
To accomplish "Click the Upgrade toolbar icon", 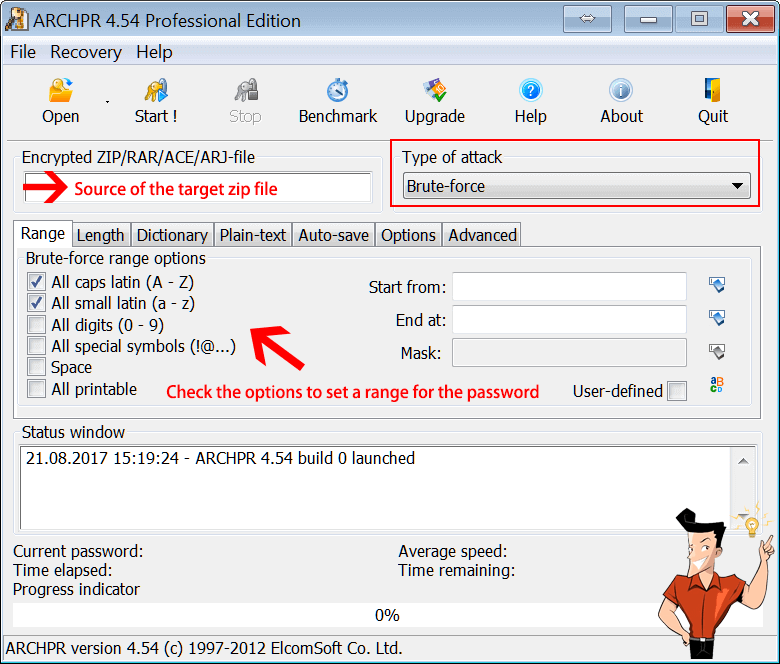I will point(435,91).
